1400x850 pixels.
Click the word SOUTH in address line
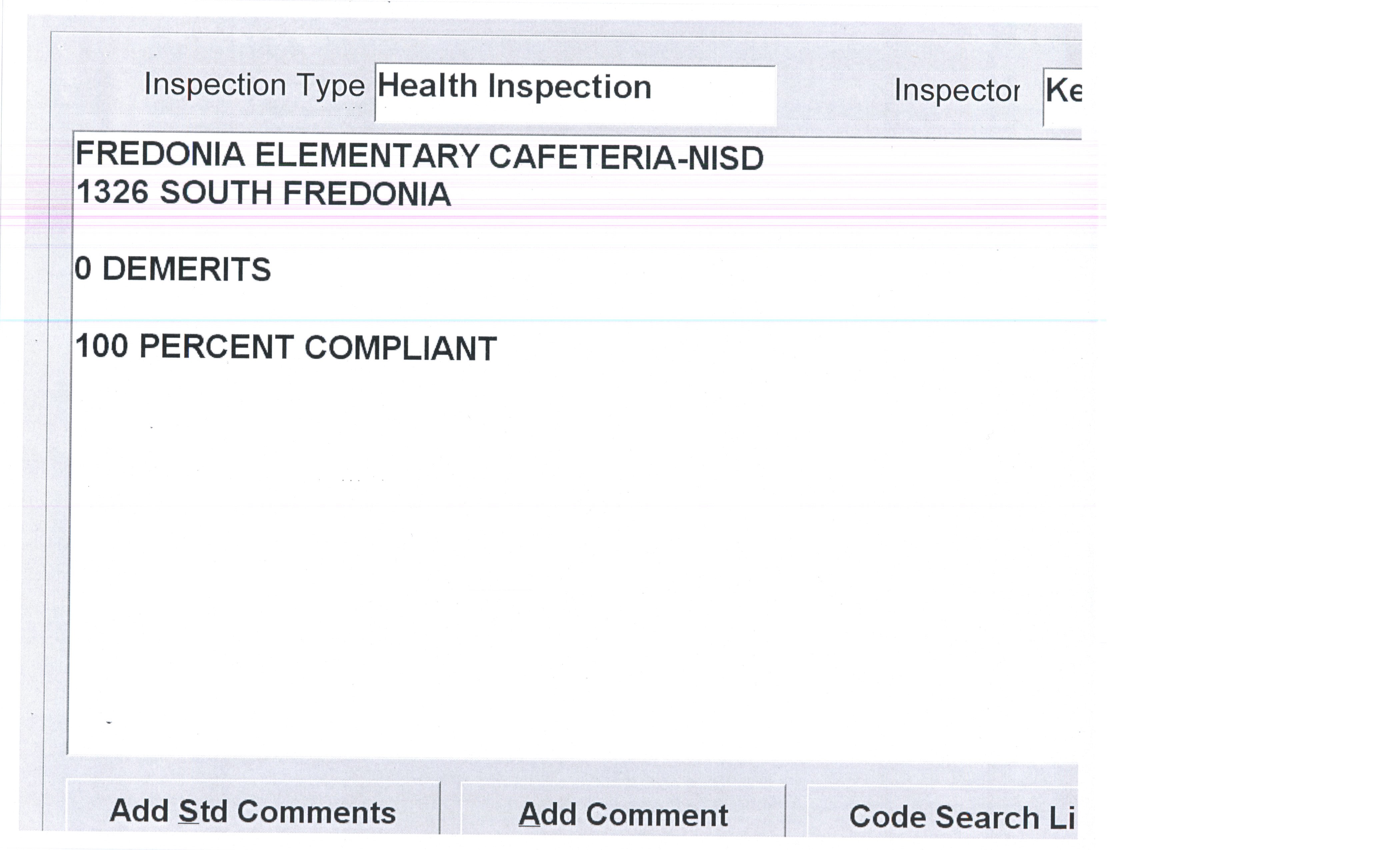pos(216,193)
